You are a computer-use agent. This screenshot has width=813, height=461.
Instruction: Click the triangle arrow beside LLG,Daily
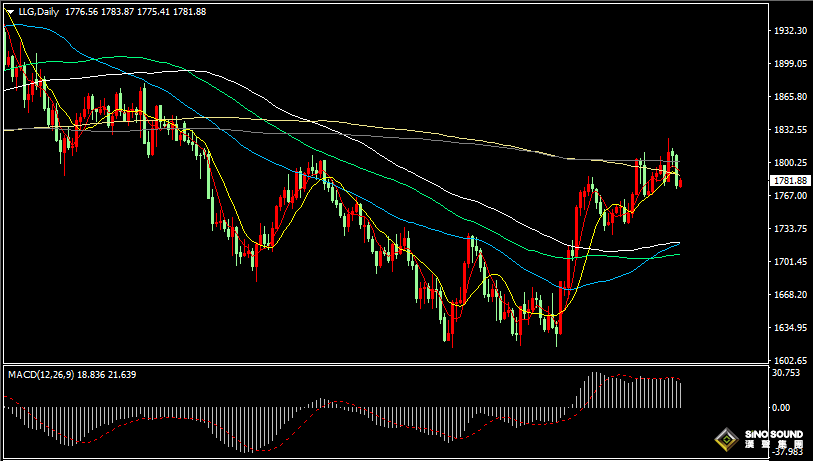[x=10, y=12]
